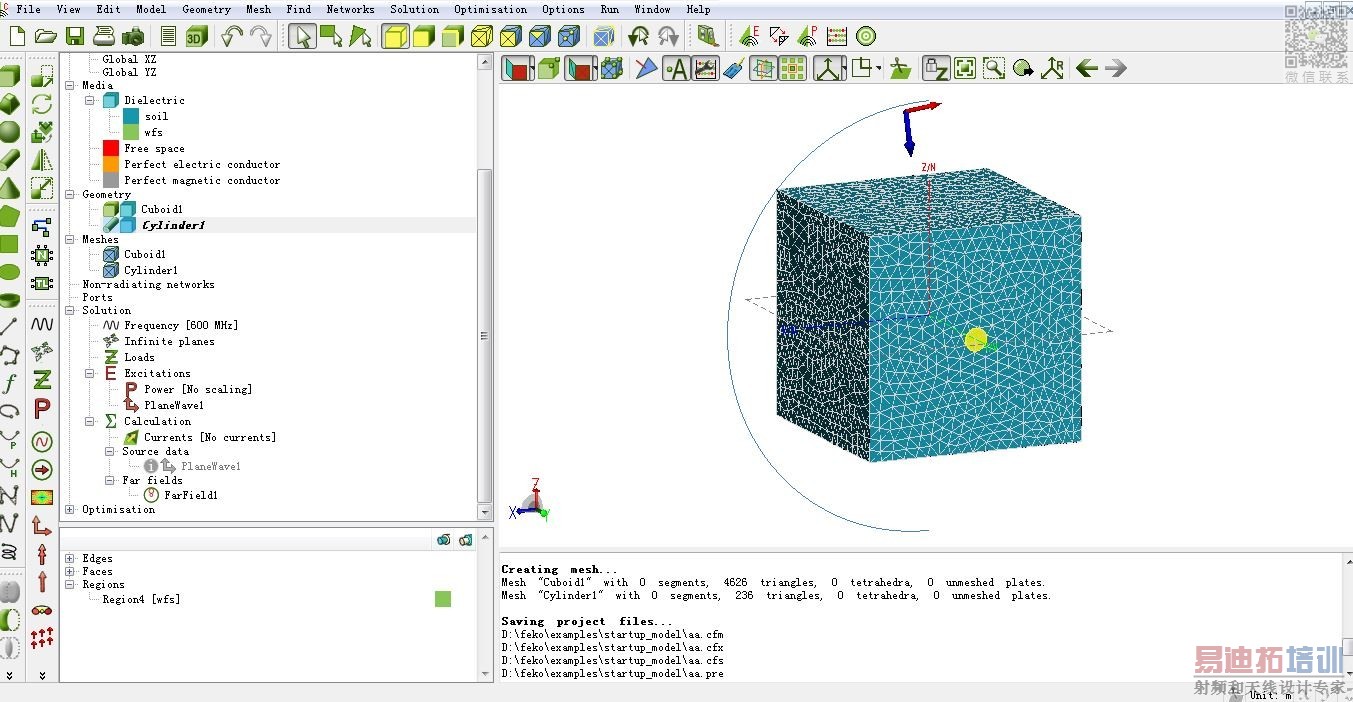The image size is (1353, 702).
Task: Click the camera snapshot icon
Action: click(132, 37)
